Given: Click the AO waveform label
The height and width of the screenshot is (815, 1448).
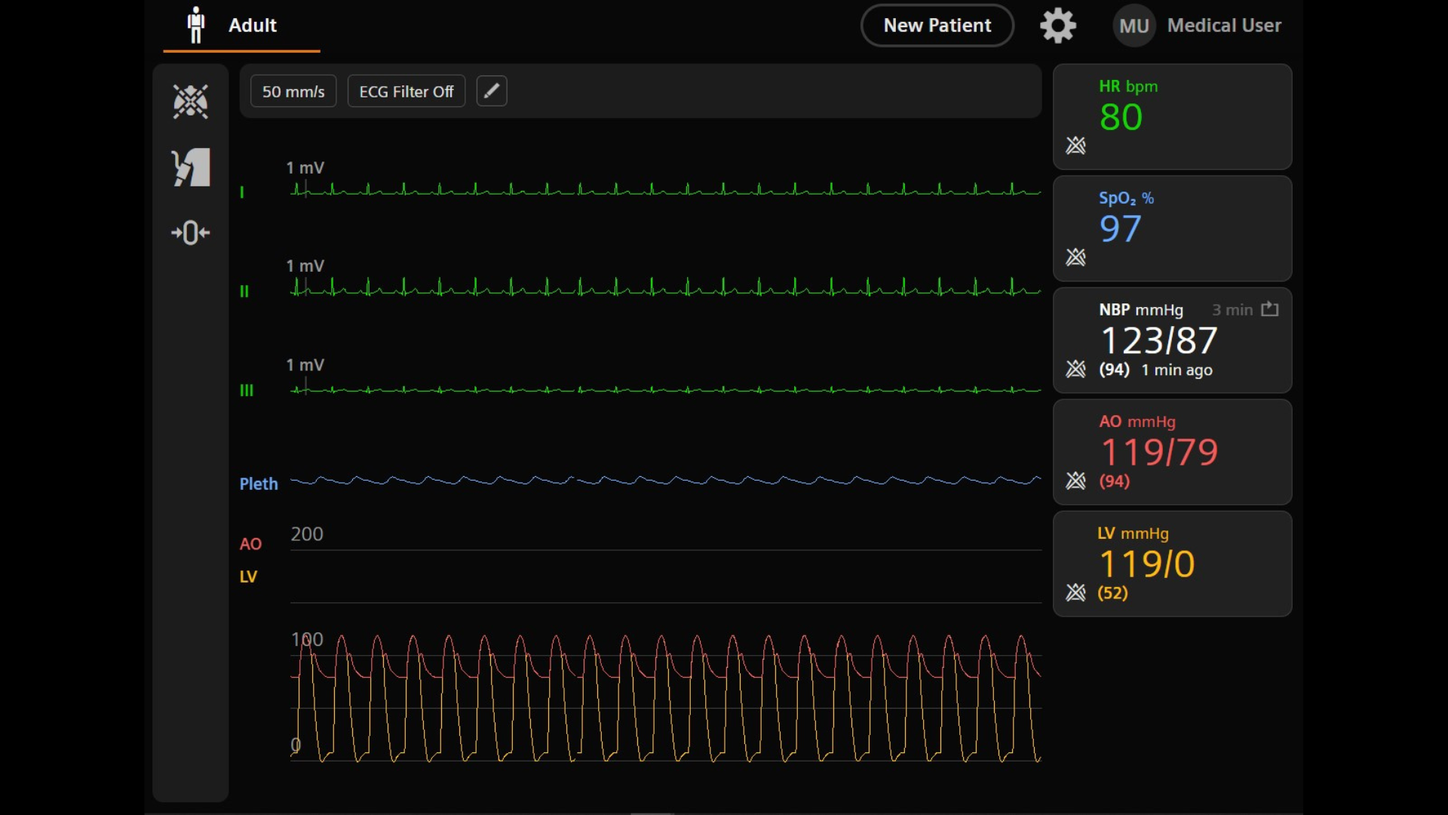Looking at the screenshot, I should pos(250,544).
